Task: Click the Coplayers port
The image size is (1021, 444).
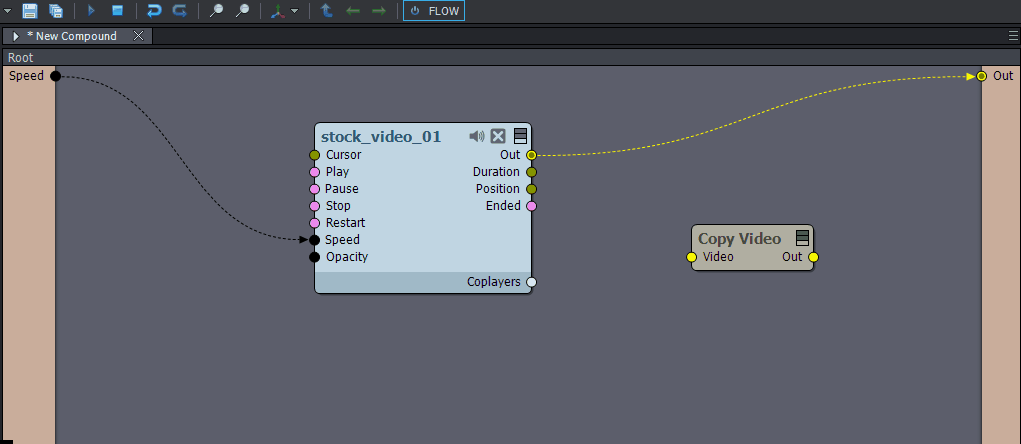Action: coord(531,282)
